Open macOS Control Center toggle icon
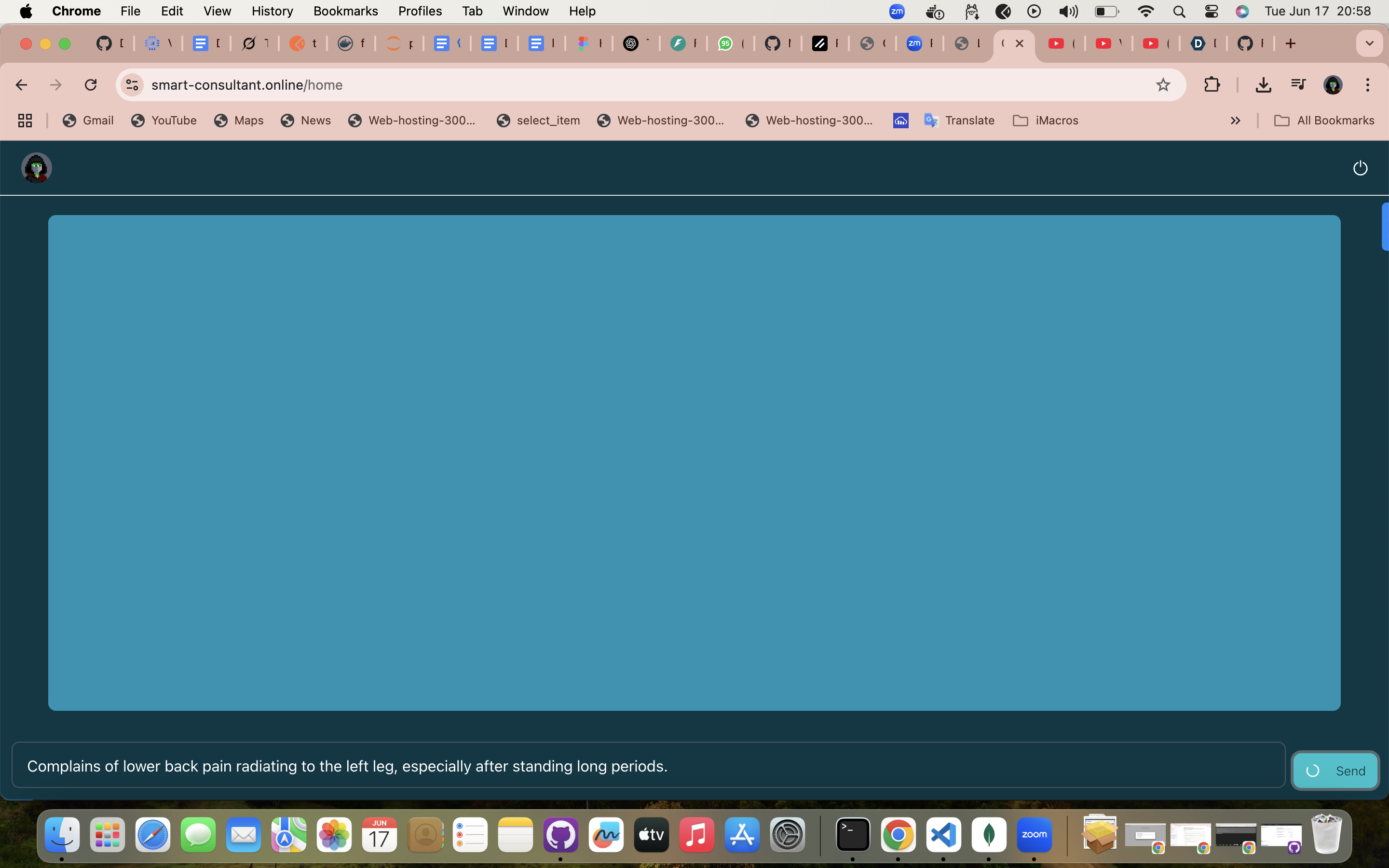Image resolution: width=1389 pixels, height=868 pixels. click(x=1211, y=12)
